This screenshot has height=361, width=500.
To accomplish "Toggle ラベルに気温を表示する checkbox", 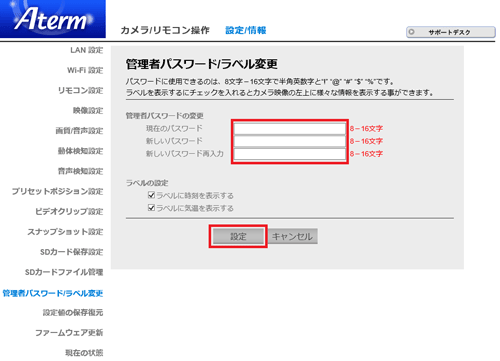I will coord(151,208).
